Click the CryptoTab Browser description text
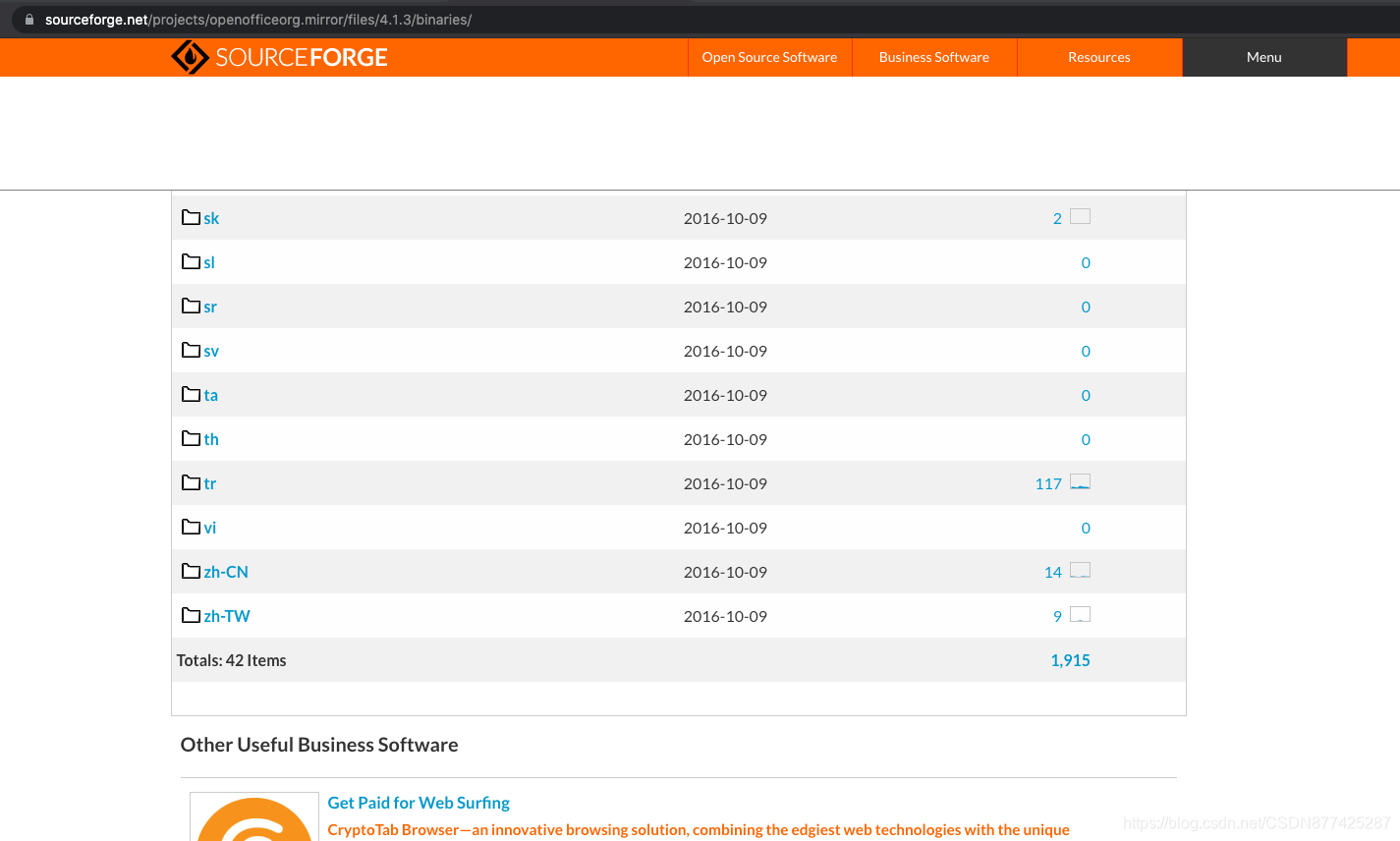 click(x=699, y=830)
